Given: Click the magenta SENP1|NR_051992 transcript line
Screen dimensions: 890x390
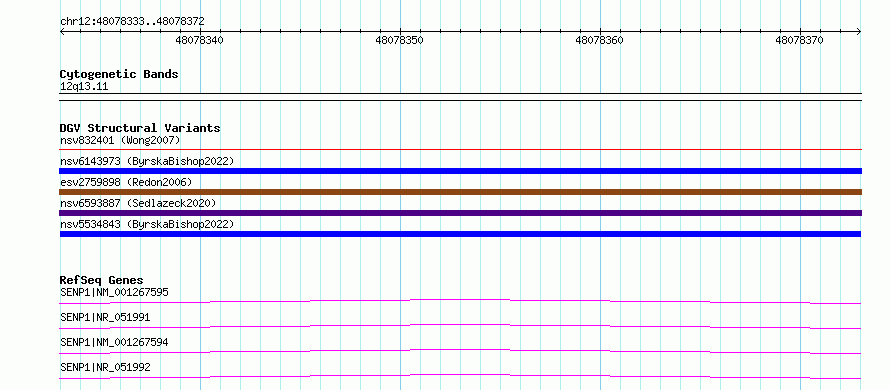Looking at the screenshot, I should 460,376.
